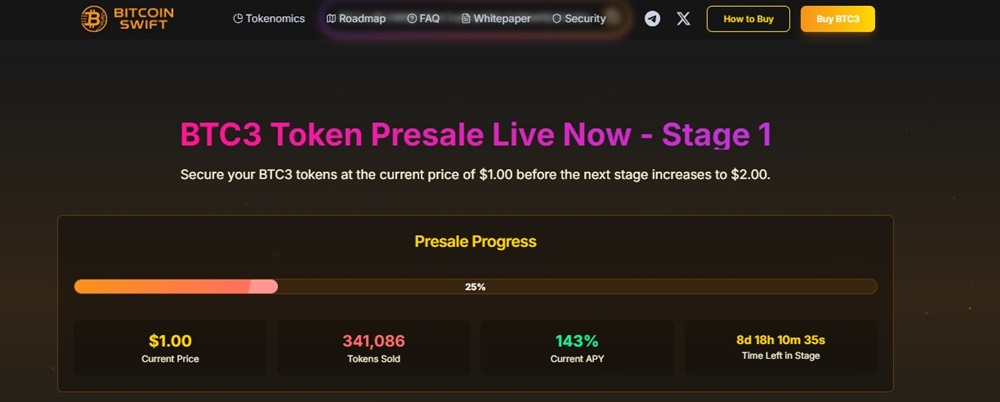Click the orange filled presale progress bar
The width and height of the screenshot is (1000, 402).
tap(175, 287)
